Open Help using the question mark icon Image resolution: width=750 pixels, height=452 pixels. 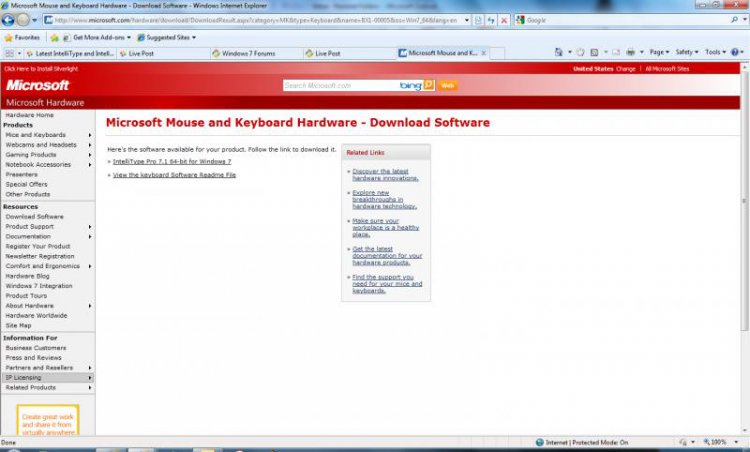coord(735,52)
